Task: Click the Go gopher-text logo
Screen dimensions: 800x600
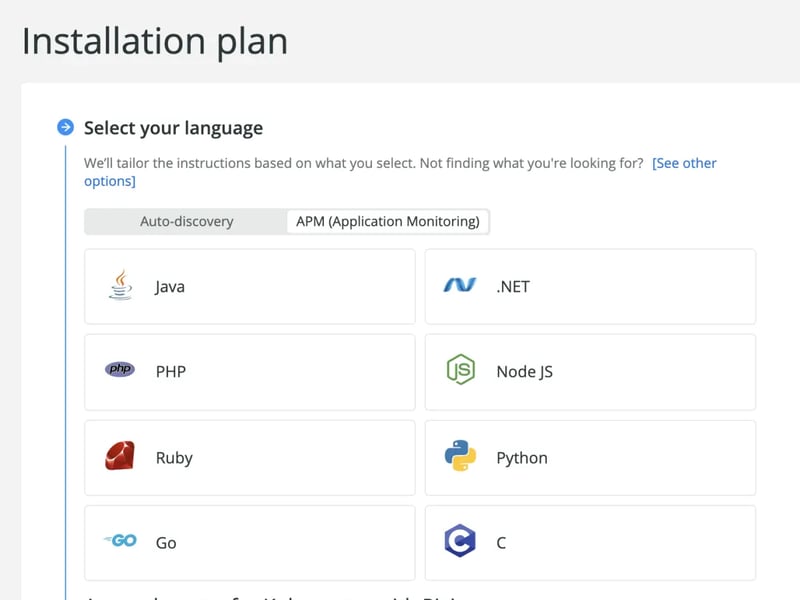Action: tap(120, 540)
